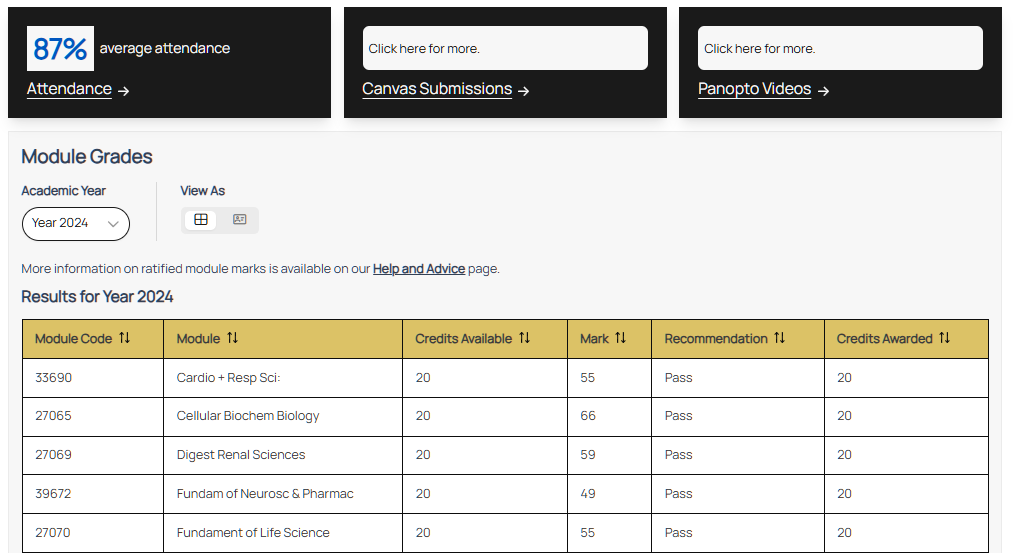This screenshot has height=553, width=1013.
Task: Click sort arrows next to Module header
Action: (x=232, y=338)
